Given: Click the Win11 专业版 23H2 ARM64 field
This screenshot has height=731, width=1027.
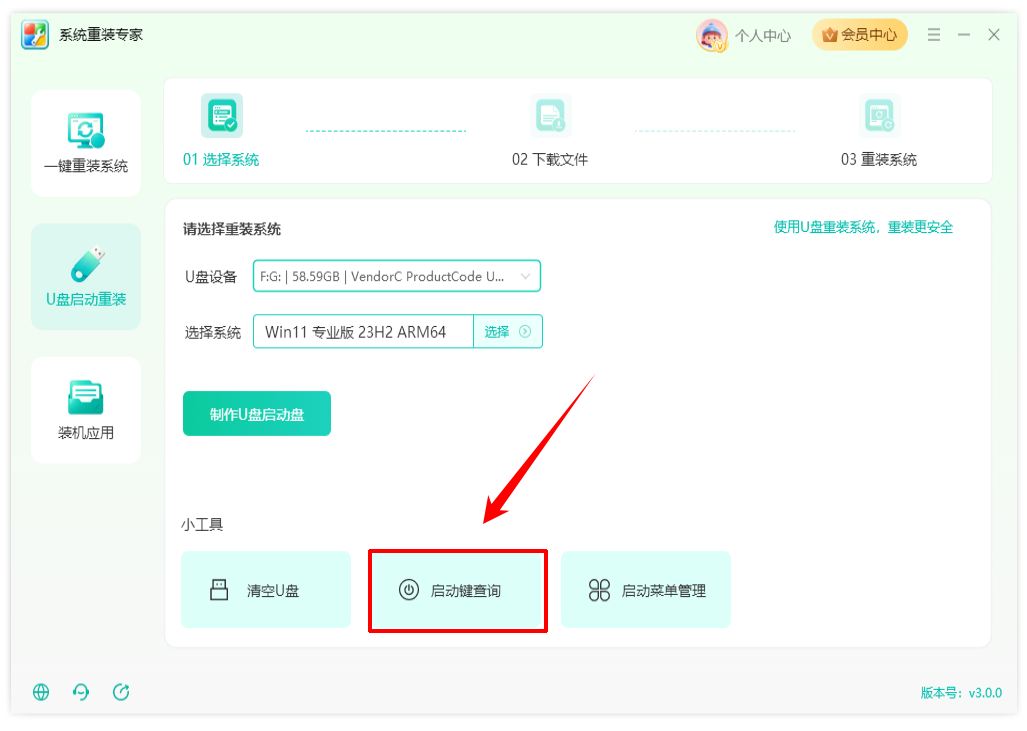Looking at the screenshot, I should (364, 332).
